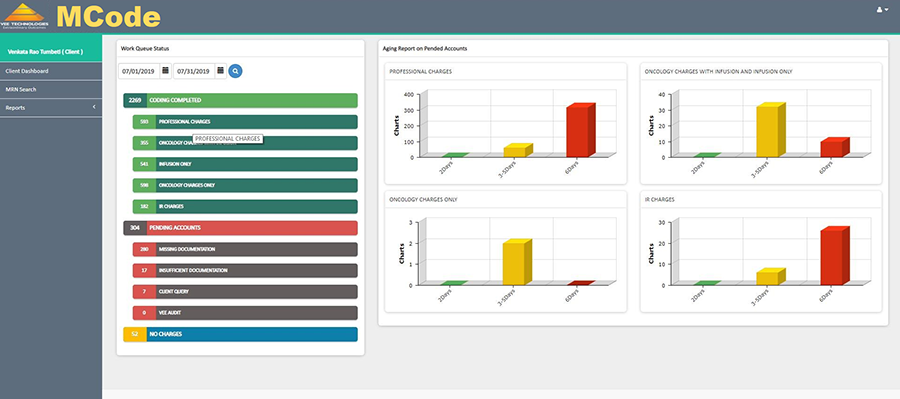
Task: Open MRN Search in sidebar
Action: point(51,90)
